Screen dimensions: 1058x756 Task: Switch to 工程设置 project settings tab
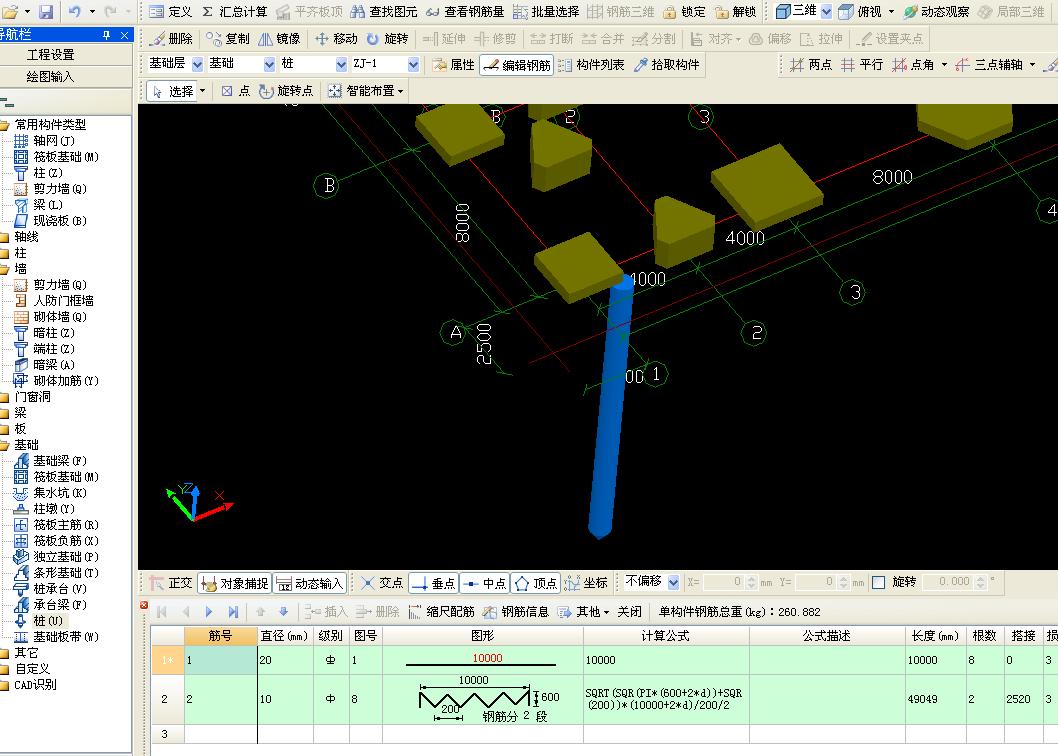coord(50,55)
